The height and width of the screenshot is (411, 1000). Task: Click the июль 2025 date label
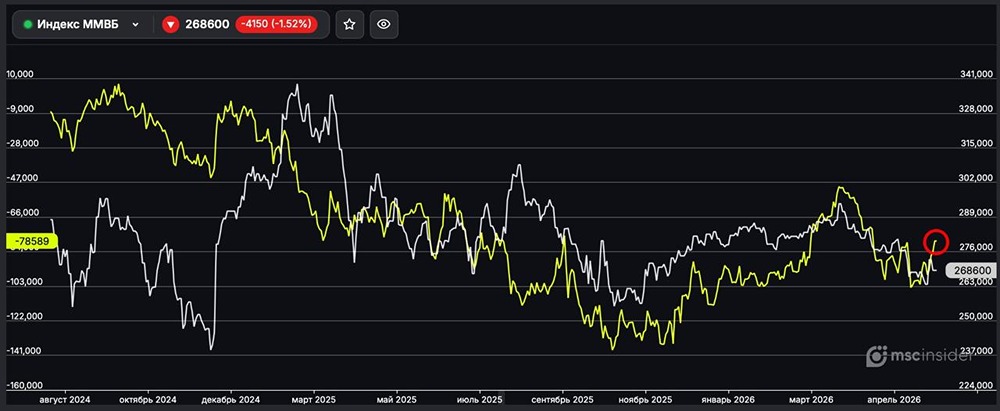coord(479,399)
